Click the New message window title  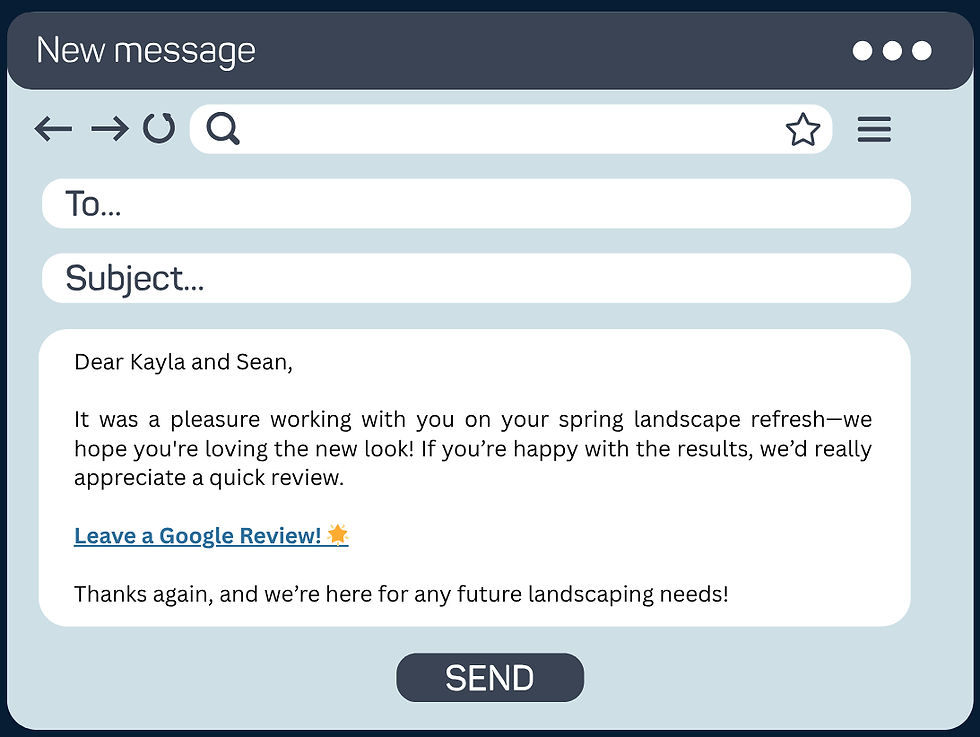coord(146,51)
